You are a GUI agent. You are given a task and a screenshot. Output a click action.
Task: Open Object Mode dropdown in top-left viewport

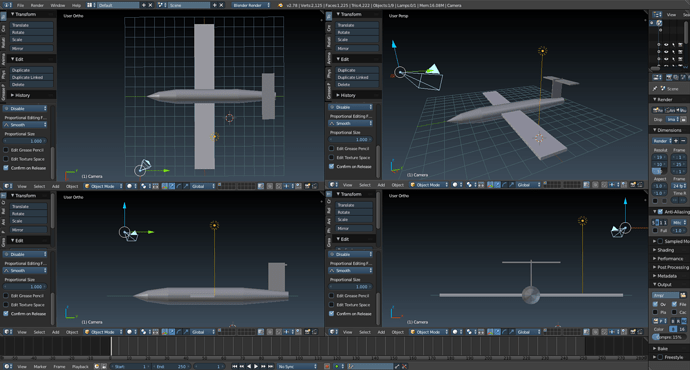click(x=103, y=186)
